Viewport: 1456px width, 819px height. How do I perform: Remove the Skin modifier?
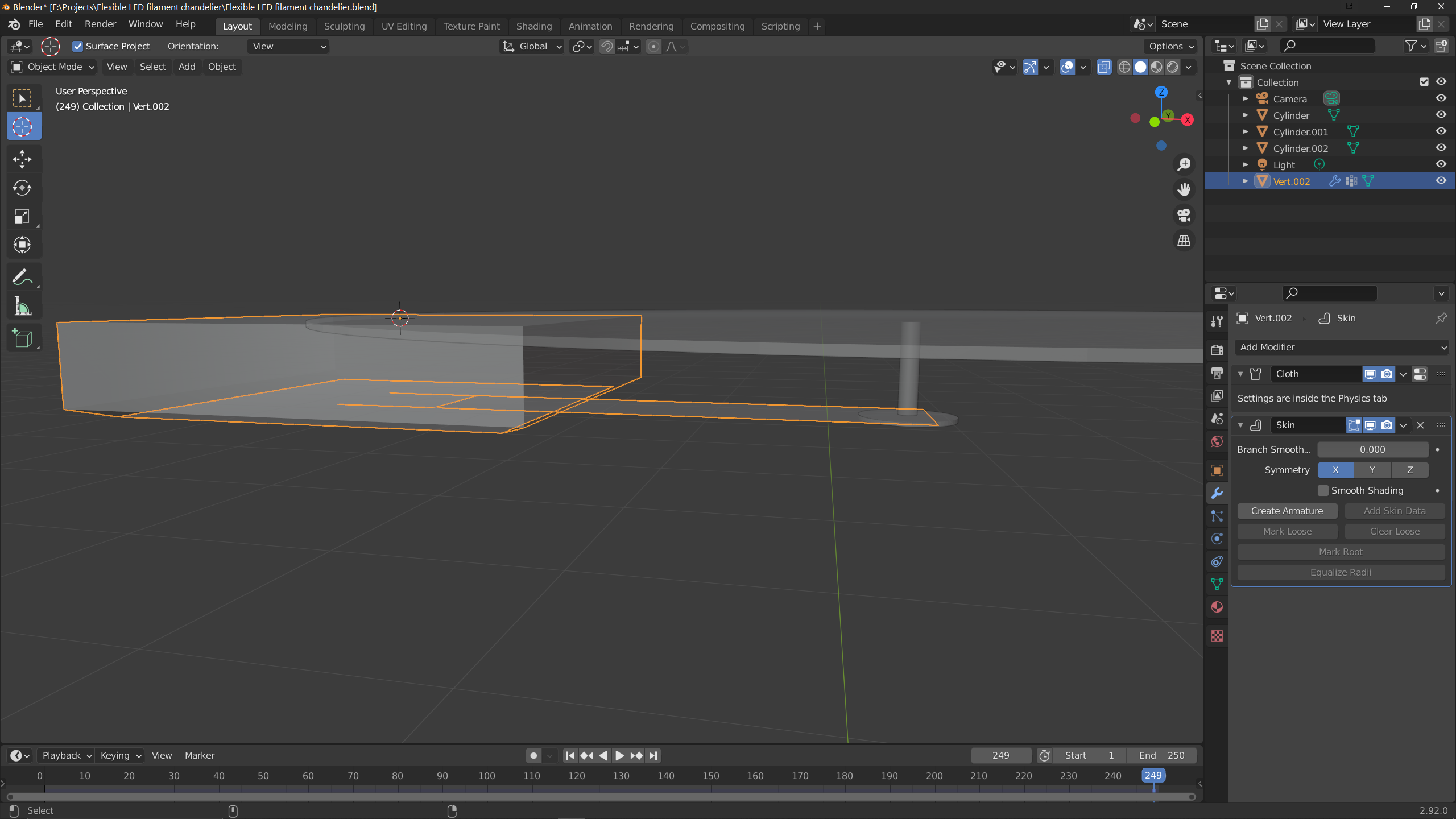(1420, 425)
